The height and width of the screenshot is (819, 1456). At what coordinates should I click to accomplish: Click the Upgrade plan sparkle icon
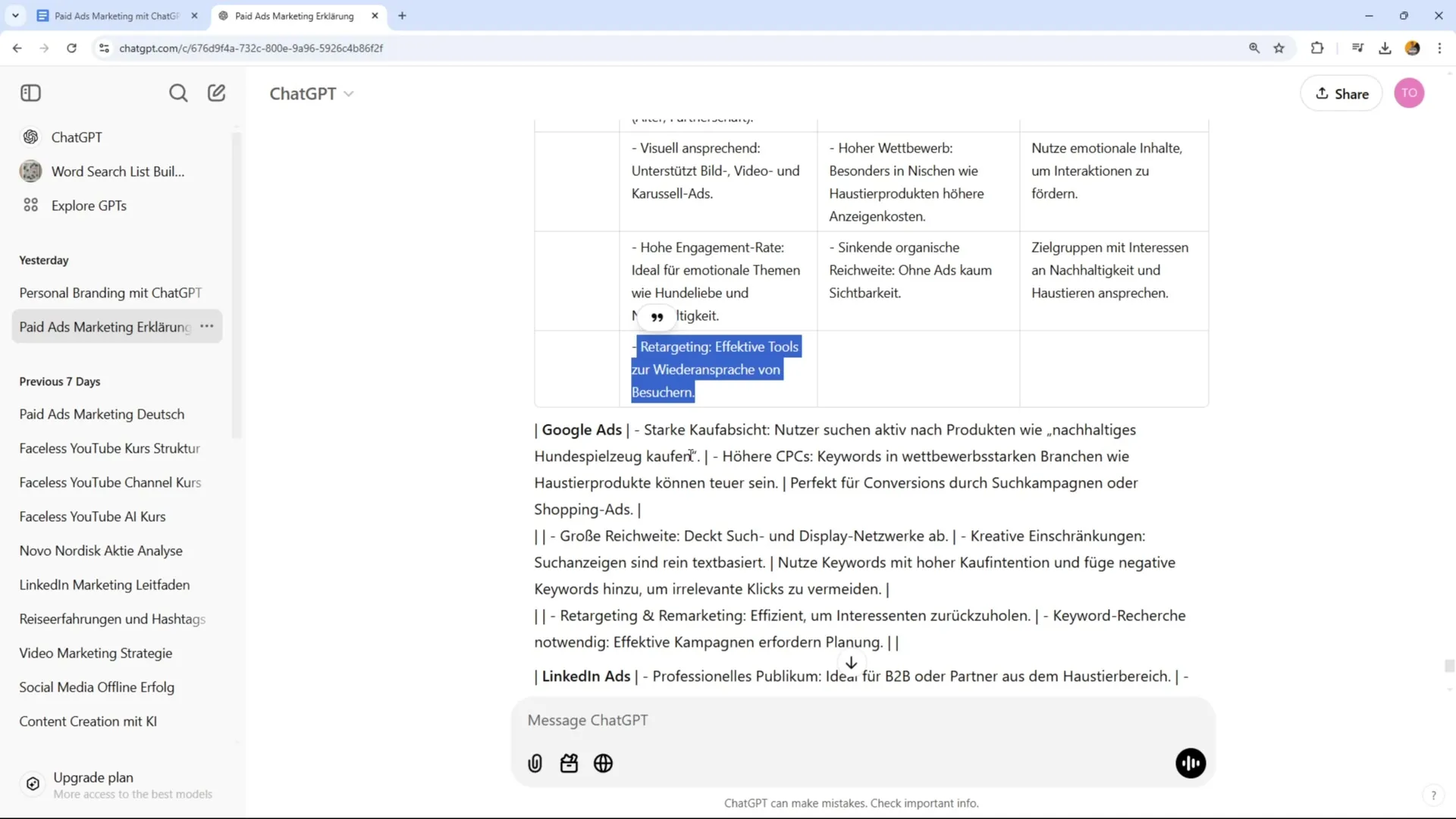33,784
